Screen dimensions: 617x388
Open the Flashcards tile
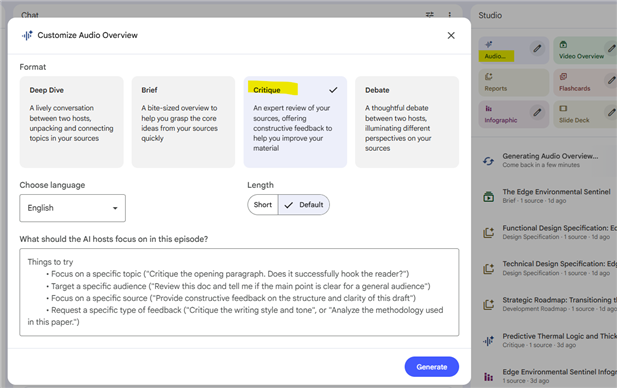coord(585,83)
